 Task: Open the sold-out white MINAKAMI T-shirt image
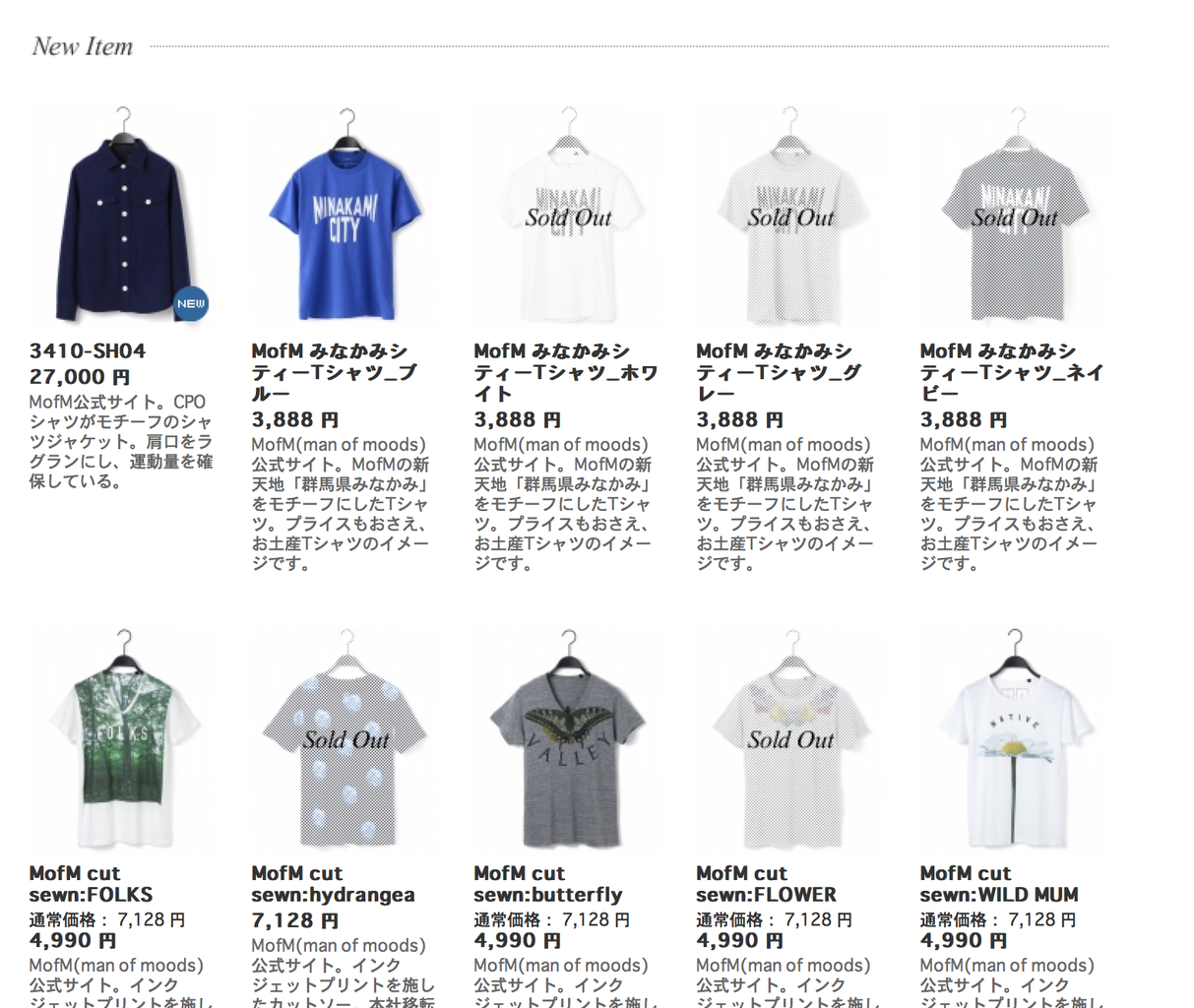(568, 214)
